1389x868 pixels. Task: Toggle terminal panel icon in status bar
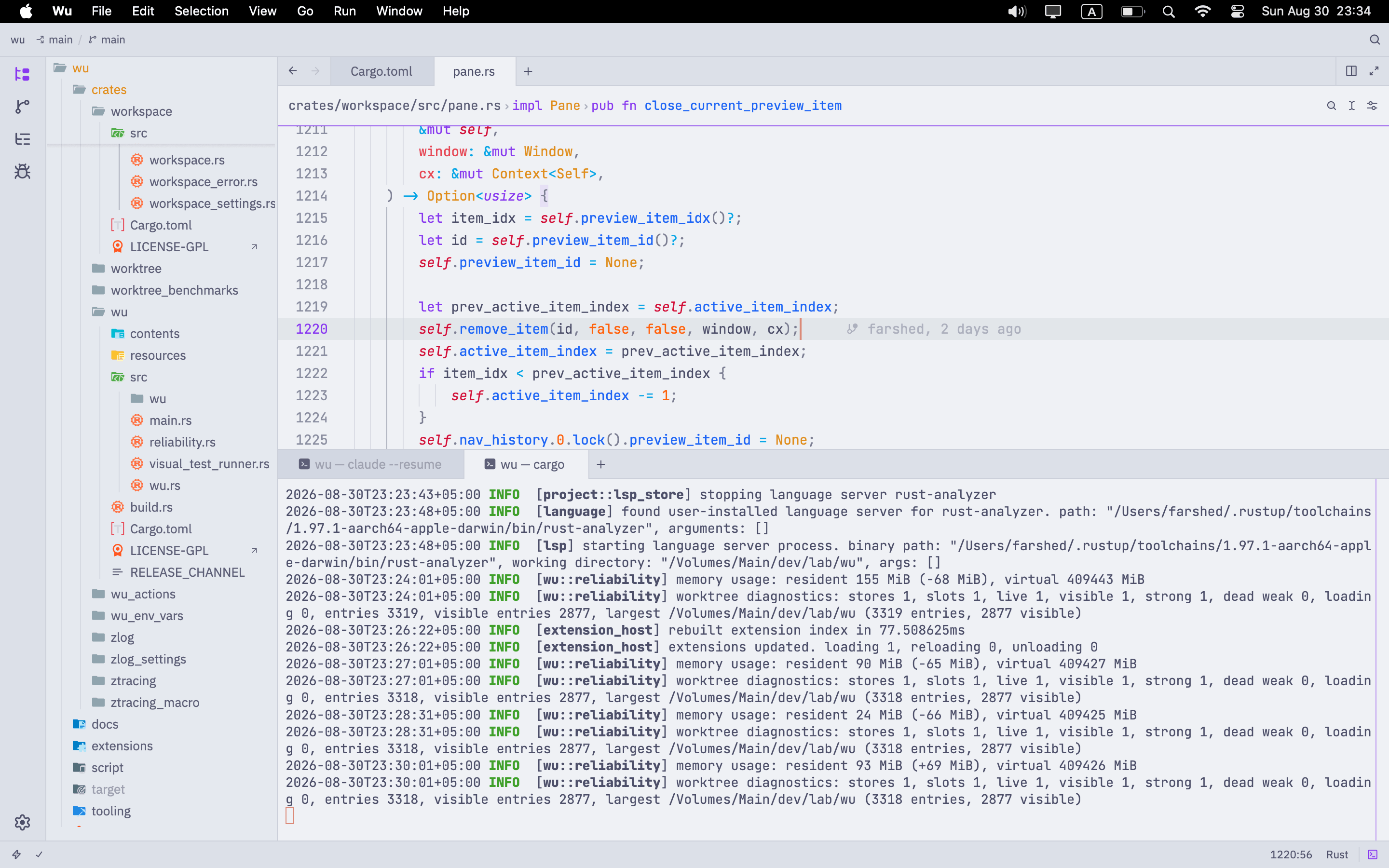pos(1372,854)
